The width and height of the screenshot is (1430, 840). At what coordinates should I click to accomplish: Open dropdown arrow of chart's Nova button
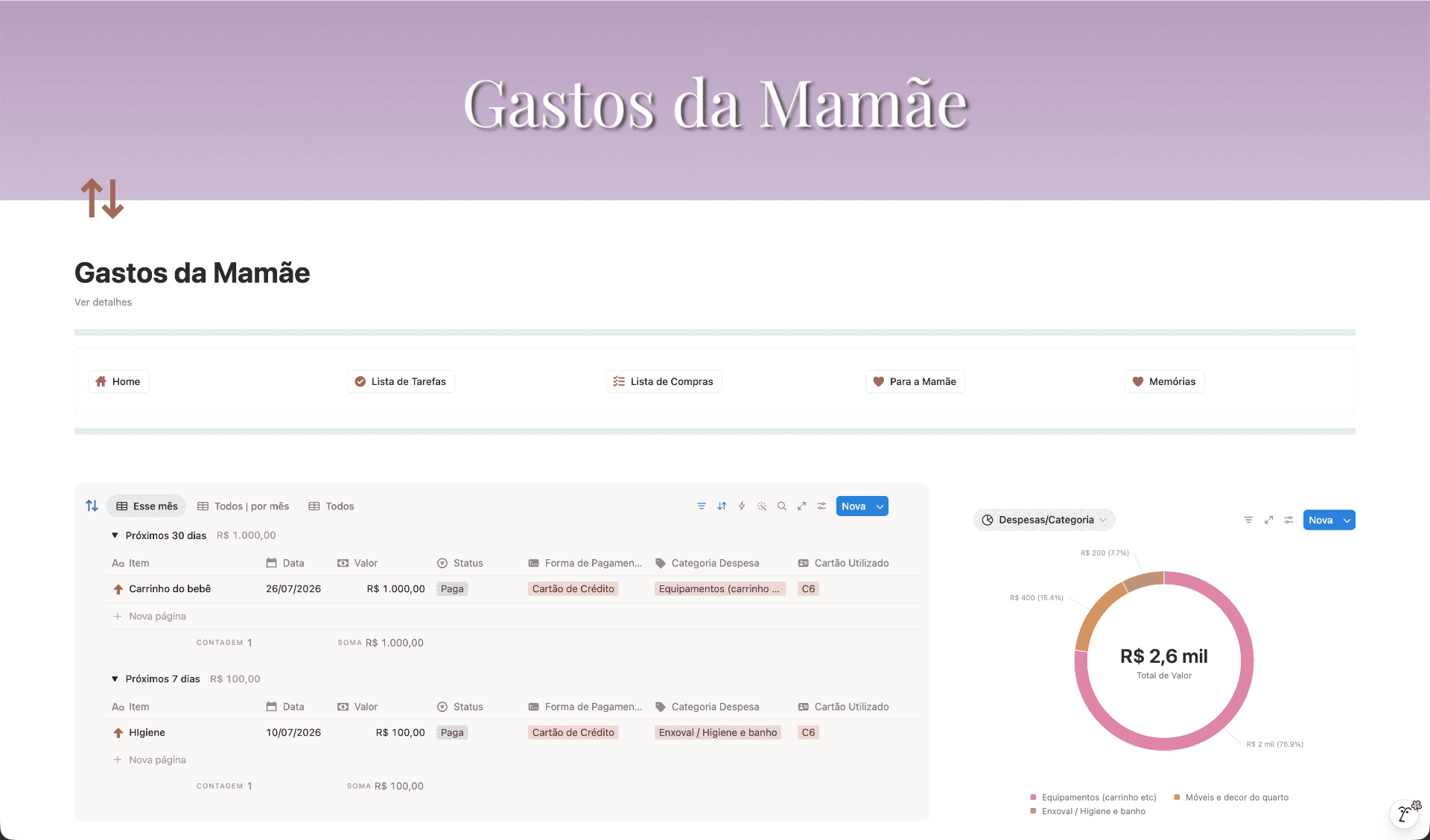click(1347, 521)
